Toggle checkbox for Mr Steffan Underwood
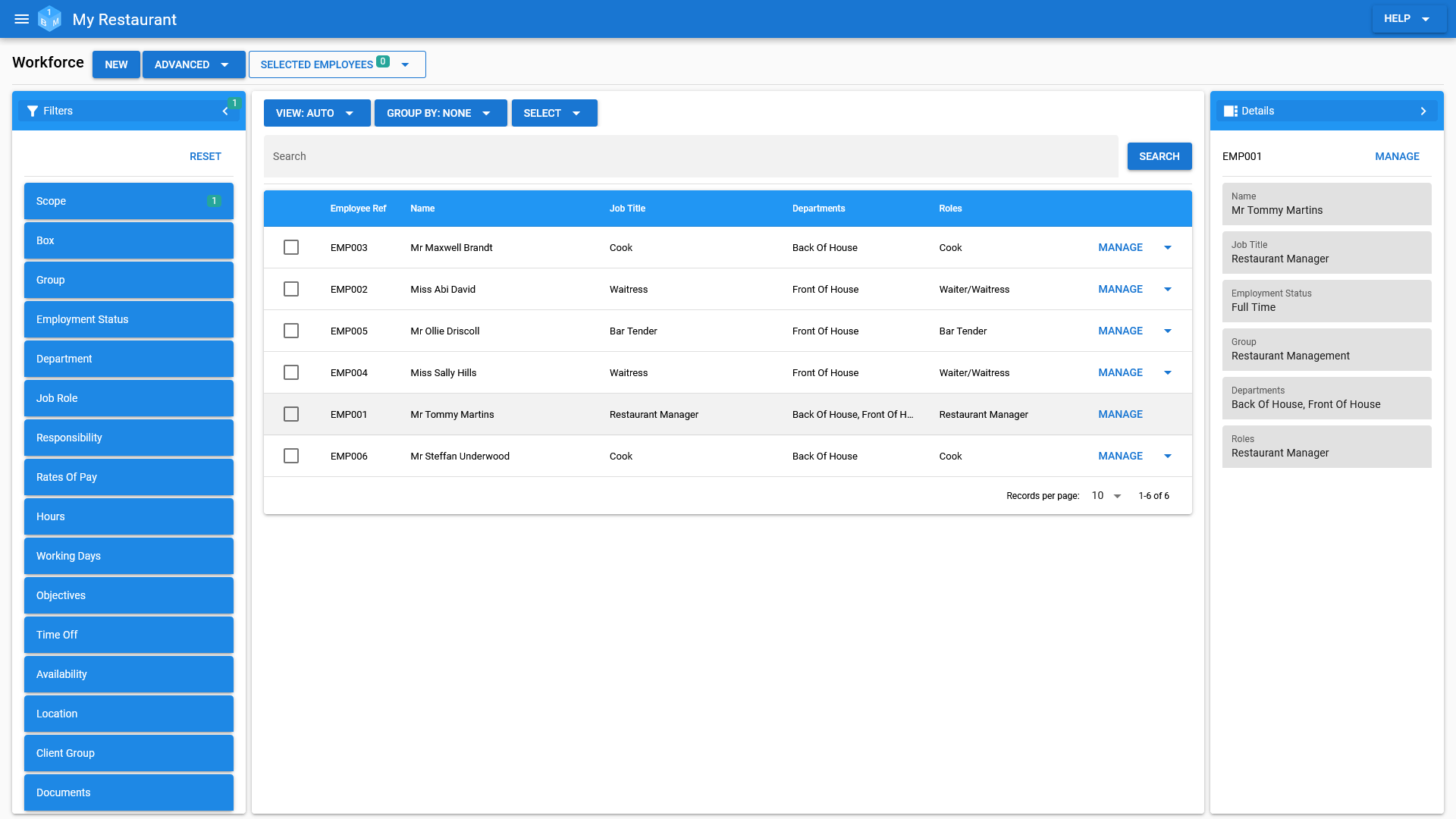The image size is (1456, 819). (x=291, y=456)
